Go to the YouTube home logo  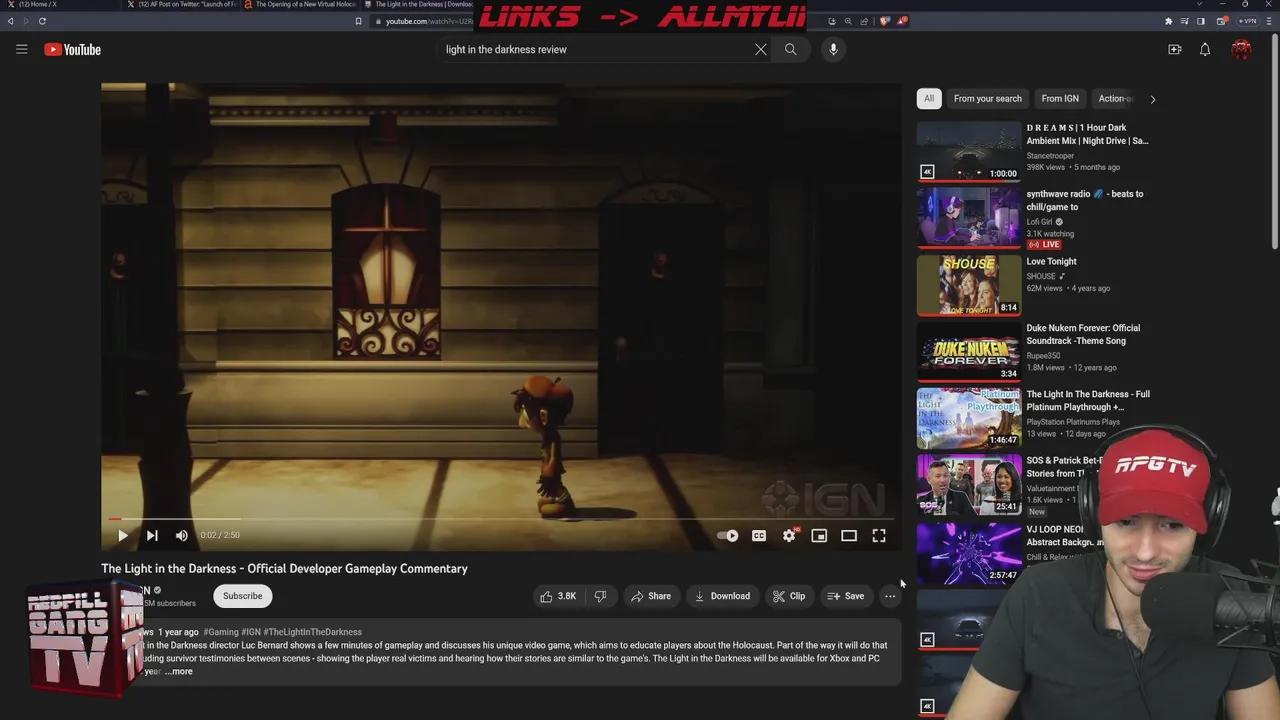coord(72,49)
